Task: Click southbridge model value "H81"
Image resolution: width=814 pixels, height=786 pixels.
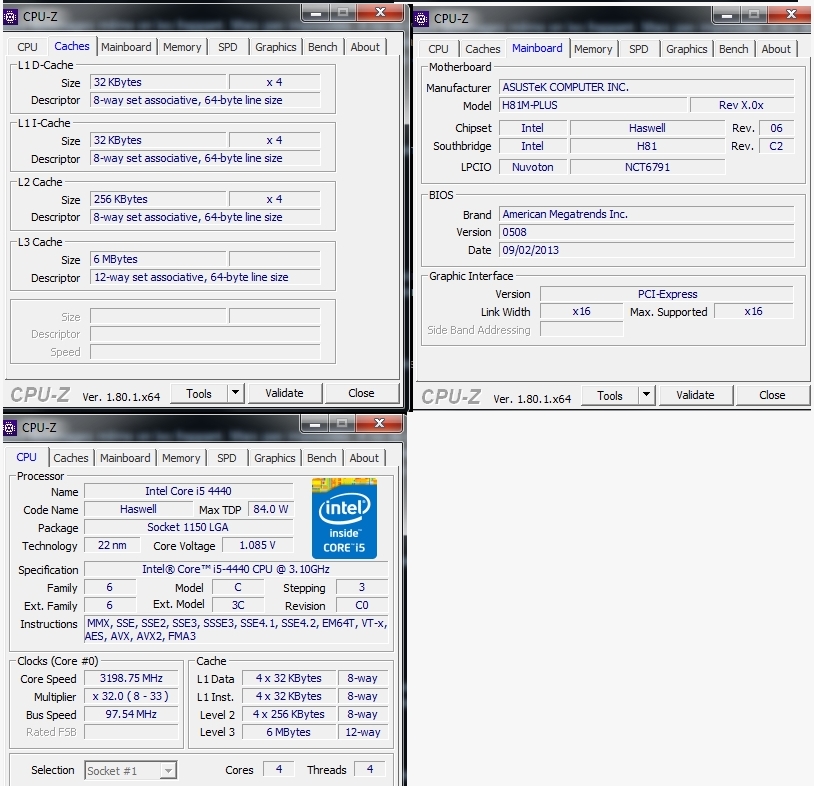Action: pyautogui.click(x=647, y=146)
